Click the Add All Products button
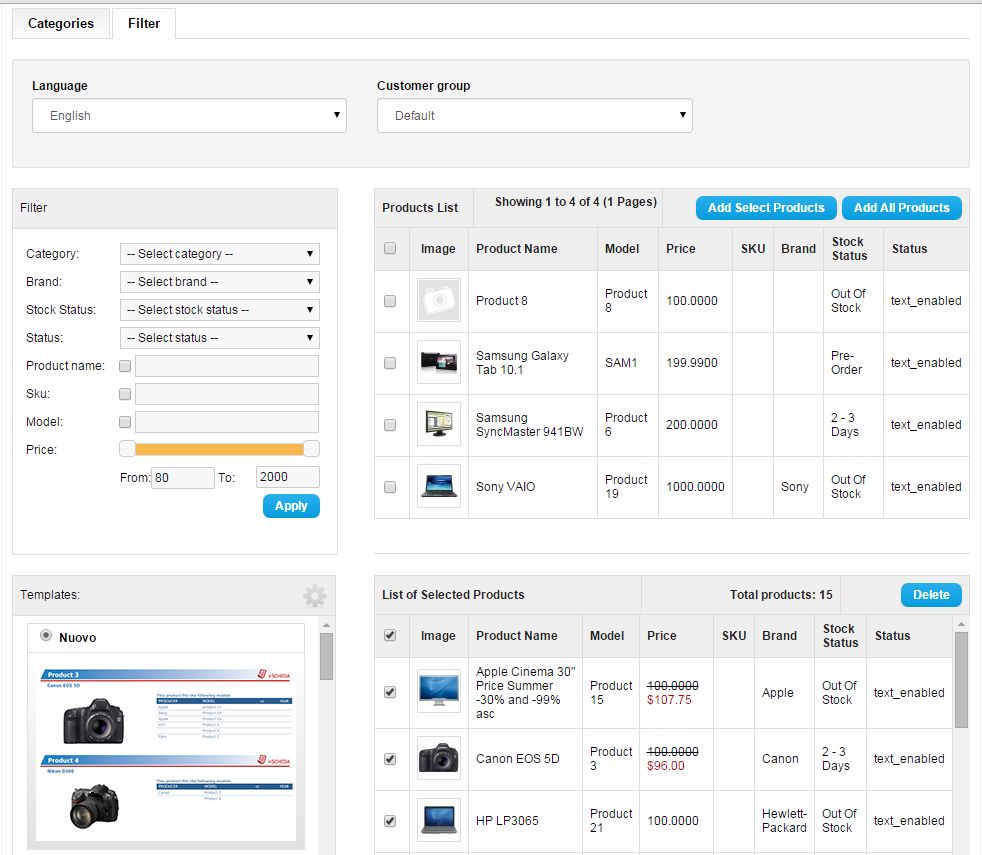Image resolution: width=982 pixels, height=855 pixels. coord(901,208)
